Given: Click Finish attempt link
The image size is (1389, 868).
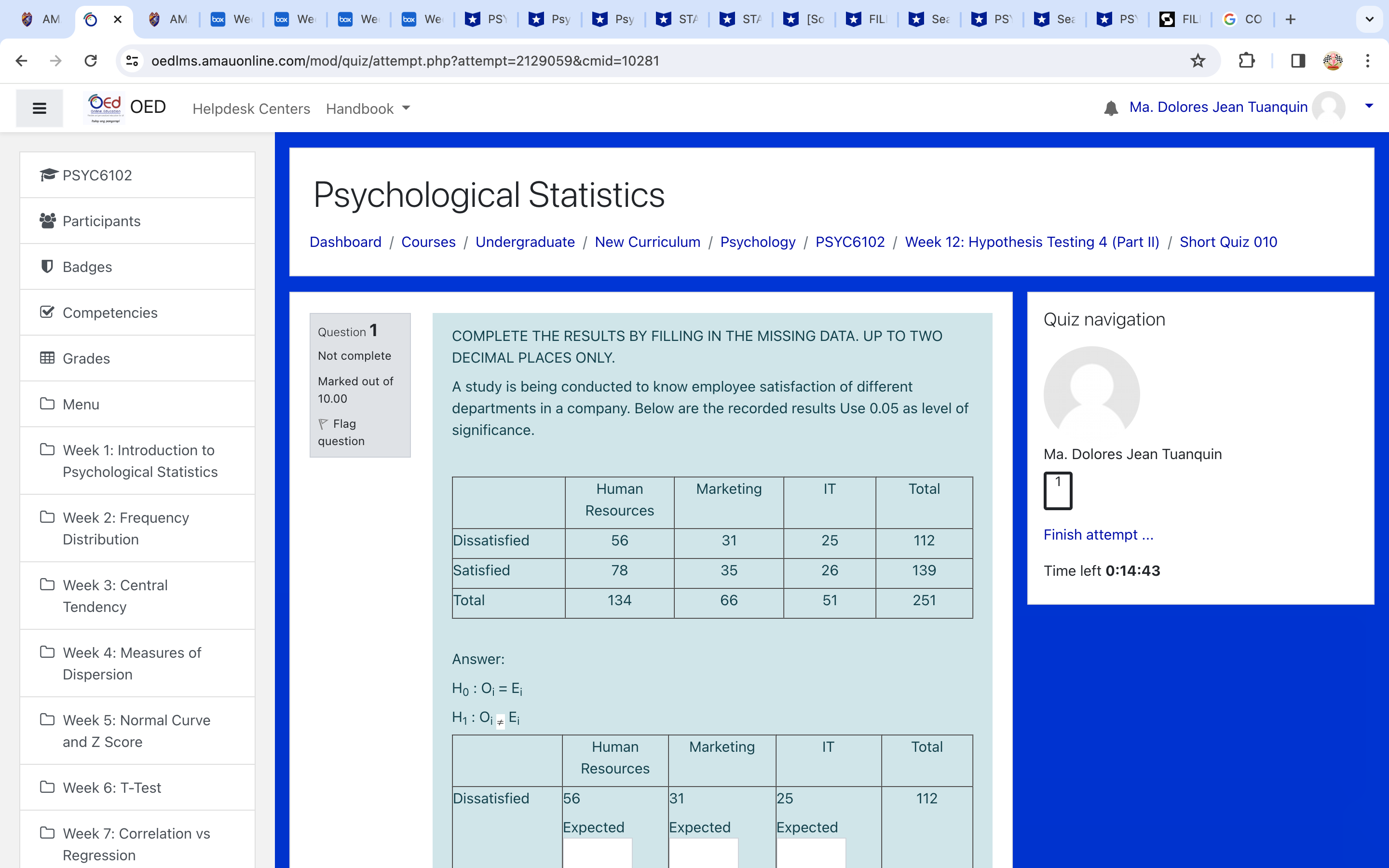Looking at the screenshot, I should pyautogui.click(x=1097, y=534).
